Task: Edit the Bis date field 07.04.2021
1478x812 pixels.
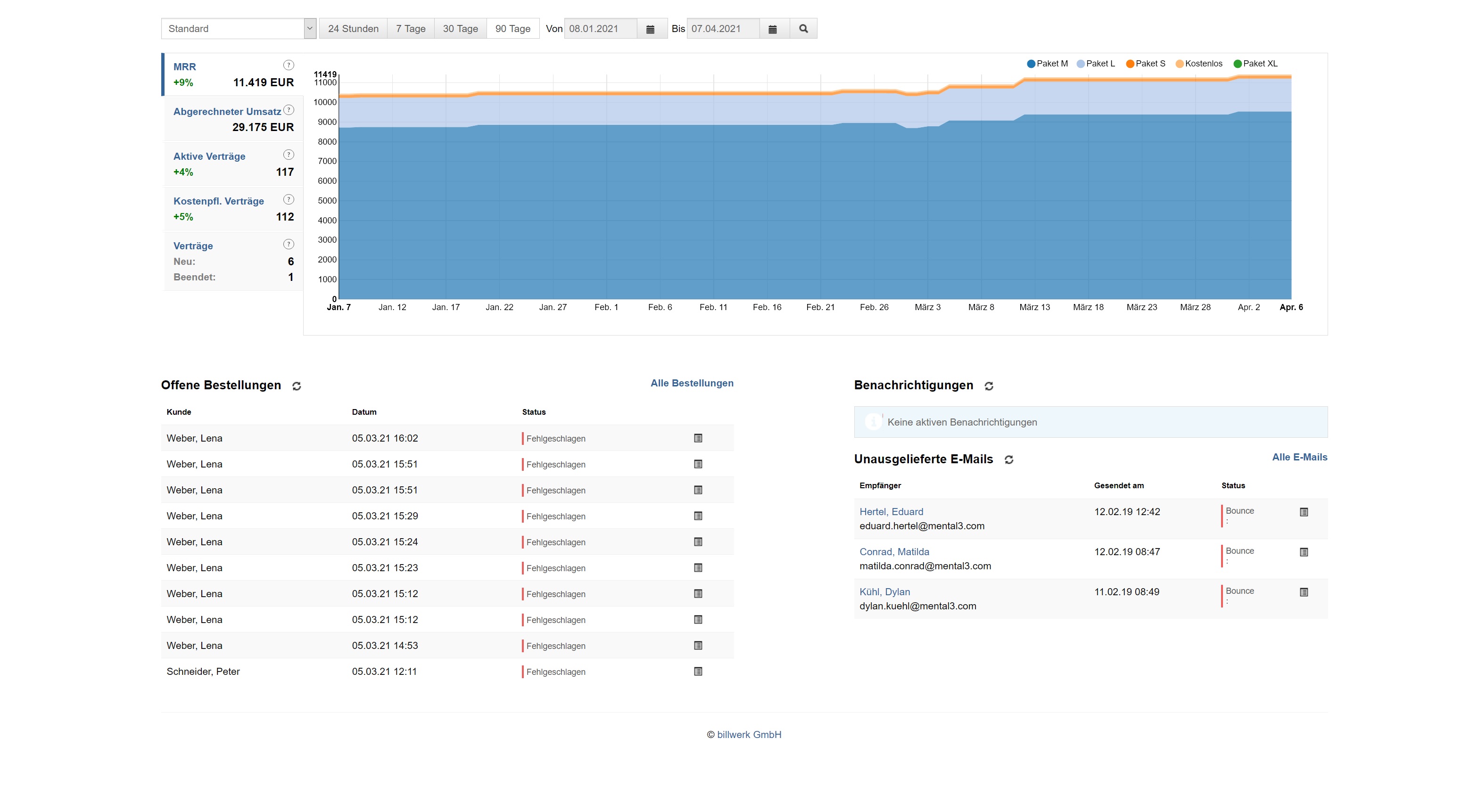Action: tap(723, 29)
